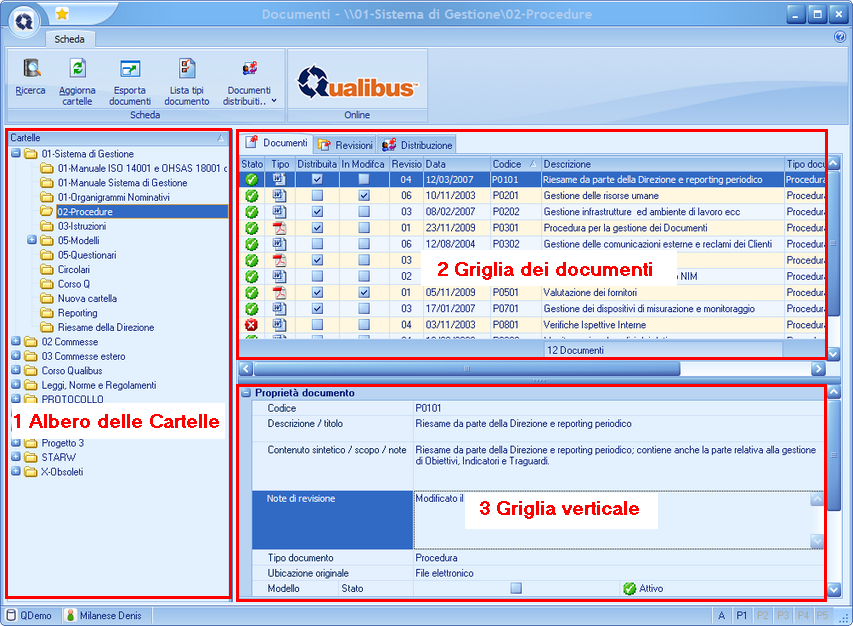Click the Ricerca search icon
This screenshot has width=853, height=626.
pos(31,69)
